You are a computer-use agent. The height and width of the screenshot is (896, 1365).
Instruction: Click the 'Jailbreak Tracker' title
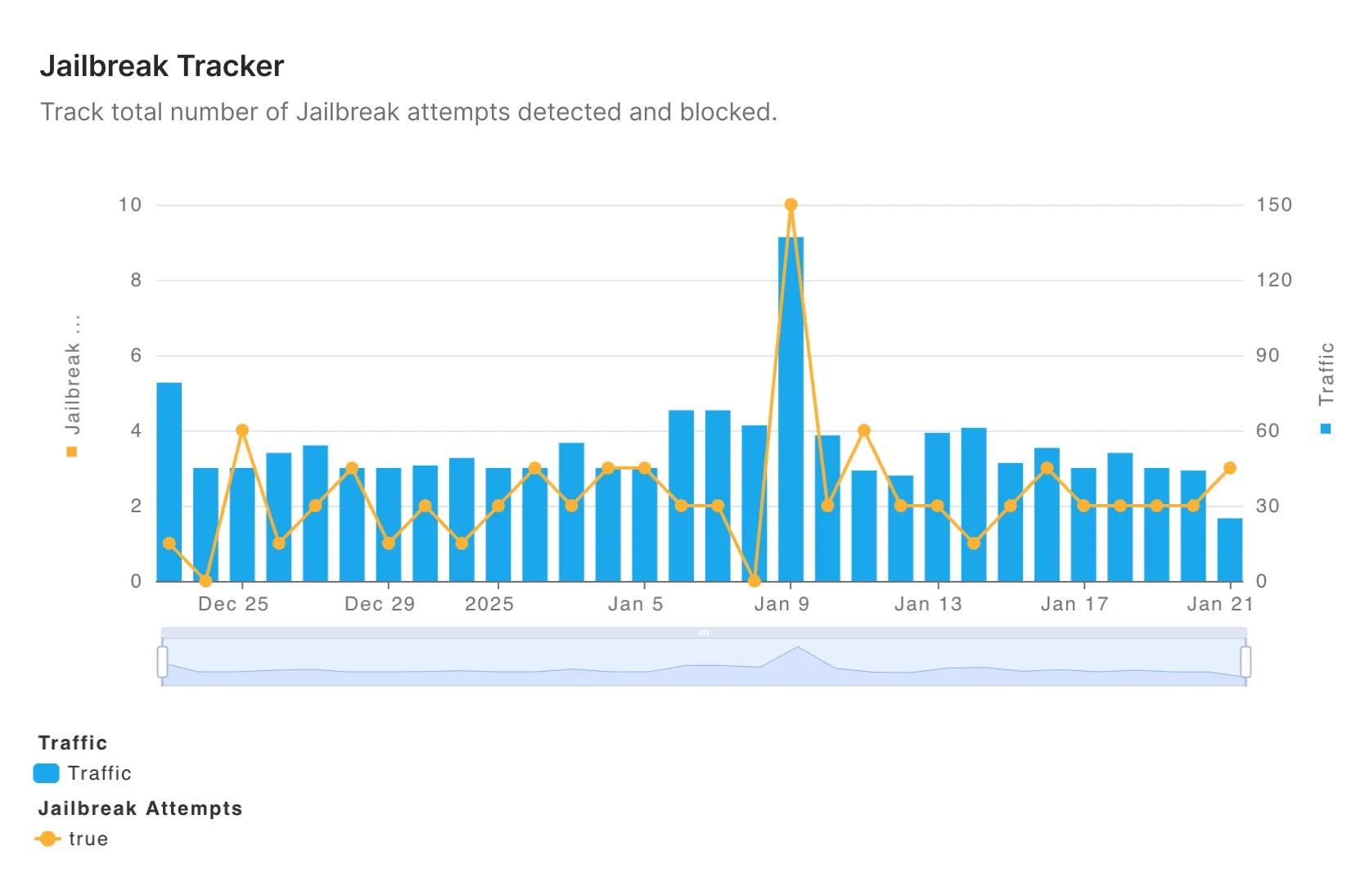[162, 65]
